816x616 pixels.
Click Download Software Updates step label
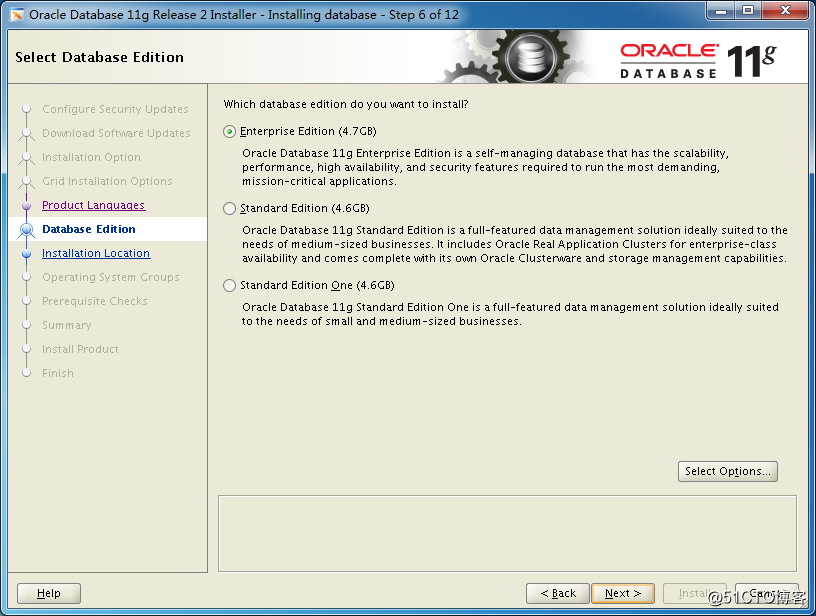tap(117, 133)
